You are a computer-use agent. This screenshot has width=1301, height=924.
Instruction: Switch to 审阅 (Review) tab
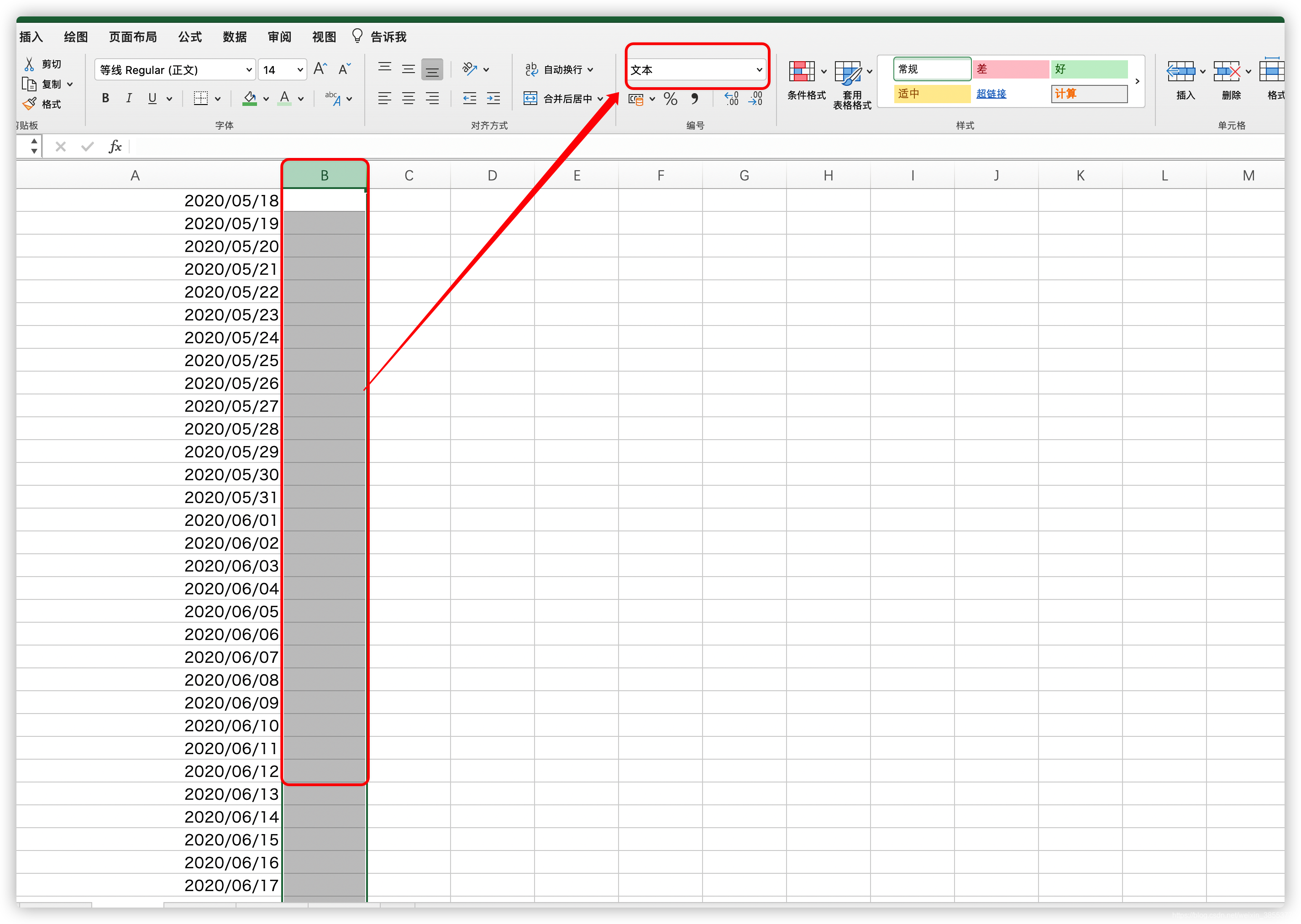279,37
